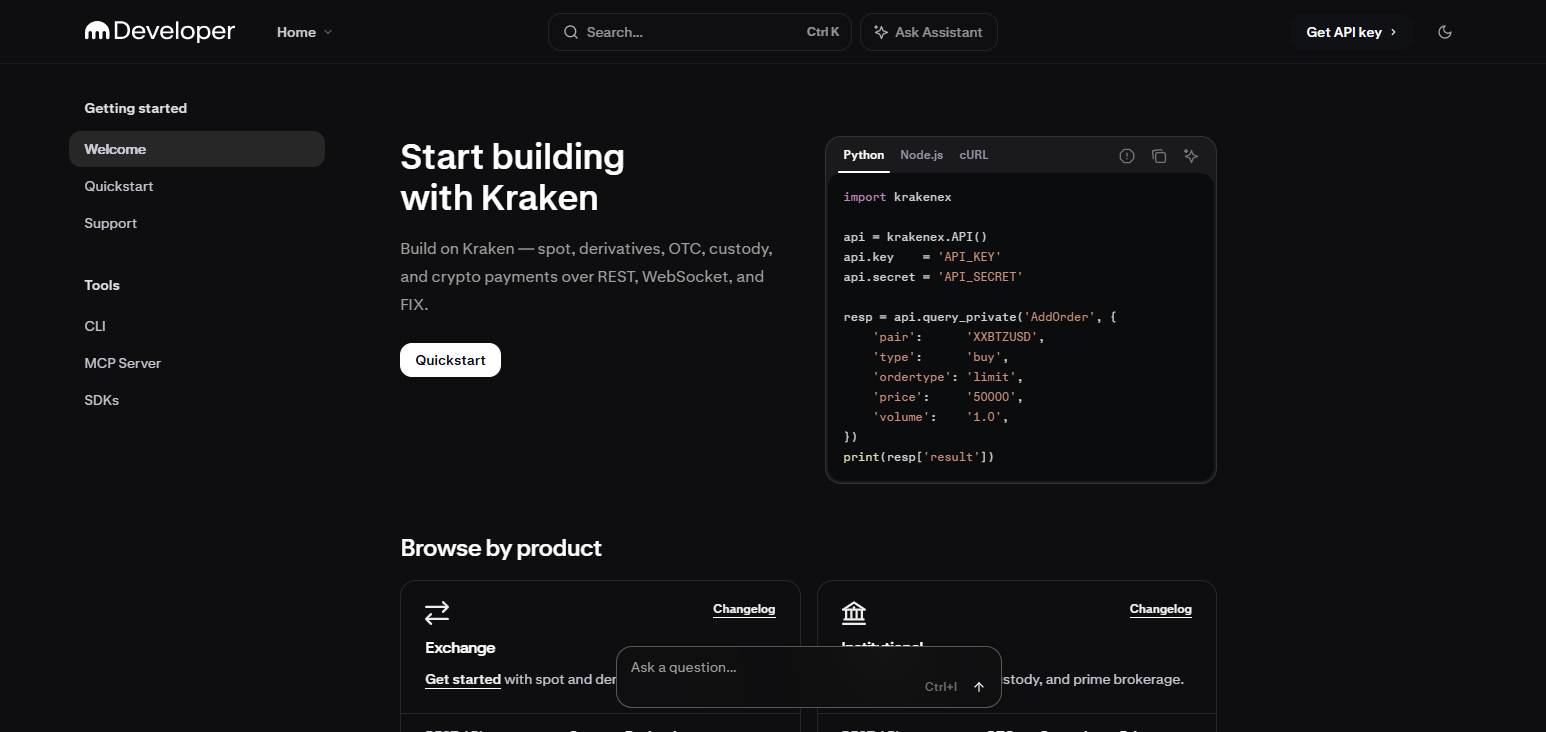Click the Start building with Kraken heading
This screenshot has height=732, width=1546.
(512, 177)
